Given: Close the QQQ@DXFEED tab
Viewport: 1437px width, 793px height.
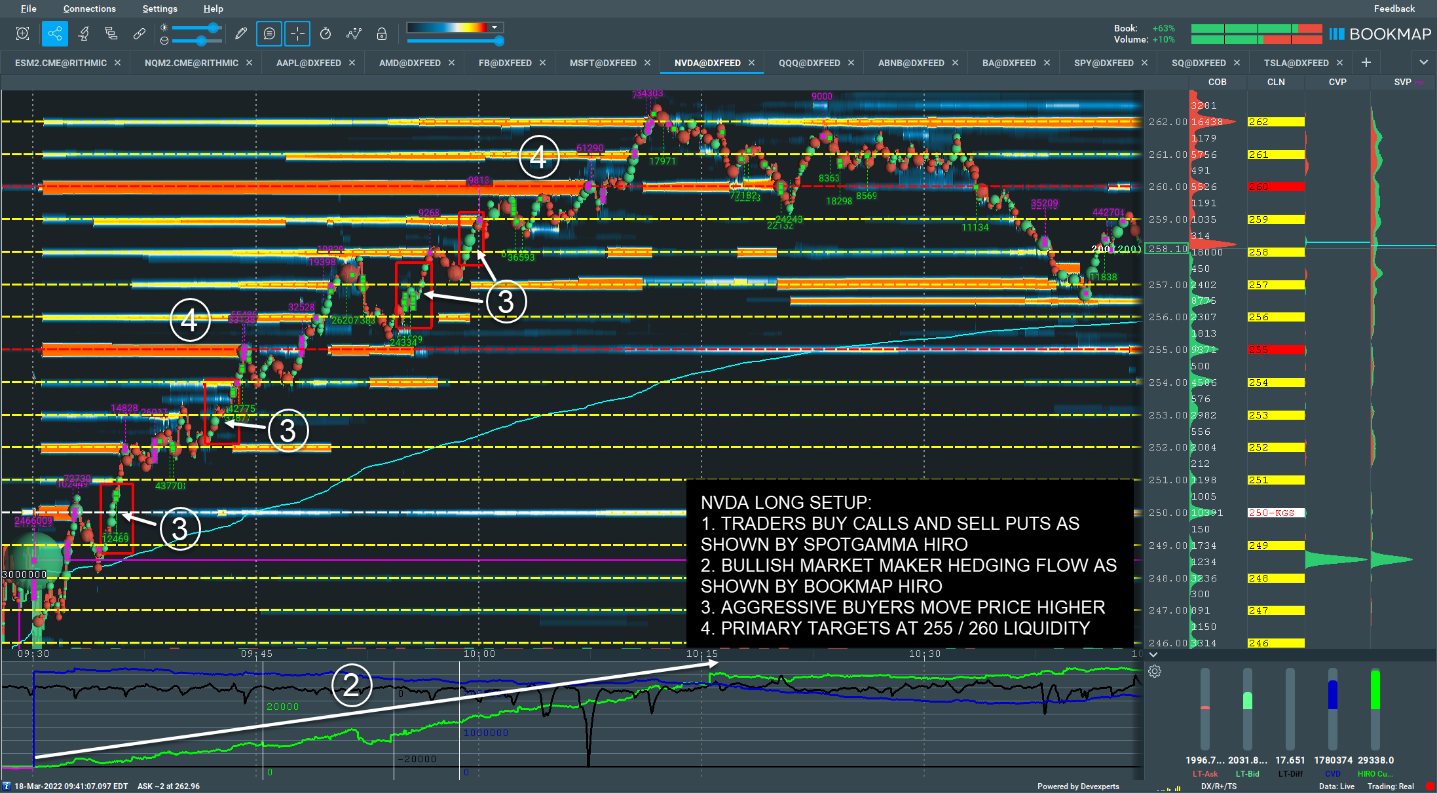Looking at the screenshot, I should 850,62.
